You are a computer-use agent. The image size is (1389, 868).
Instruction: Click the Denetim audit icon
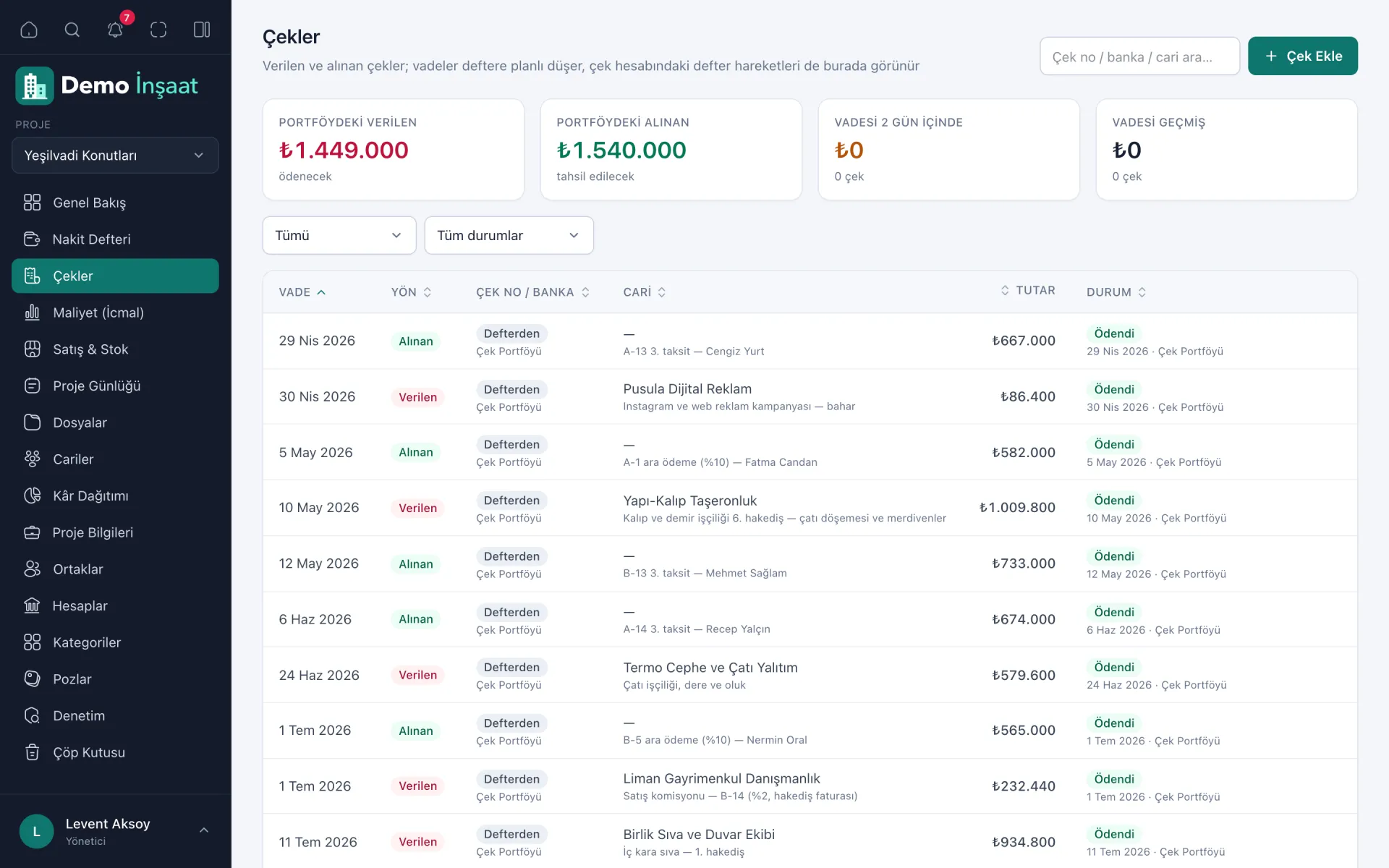(32, 715)
